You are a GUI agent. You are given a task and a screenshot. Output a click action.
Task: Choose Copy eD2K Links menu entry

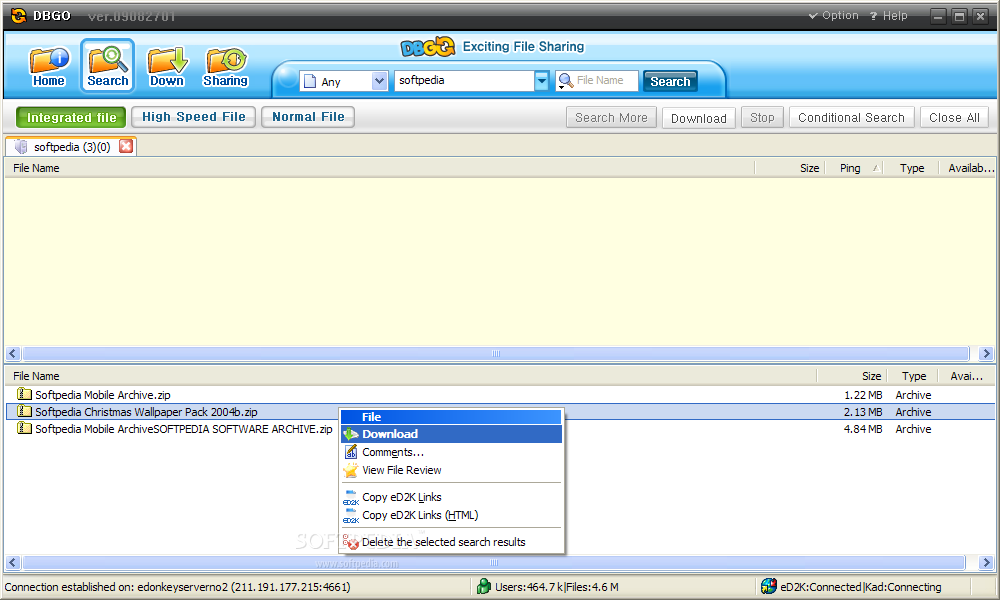tap(452, 497)
